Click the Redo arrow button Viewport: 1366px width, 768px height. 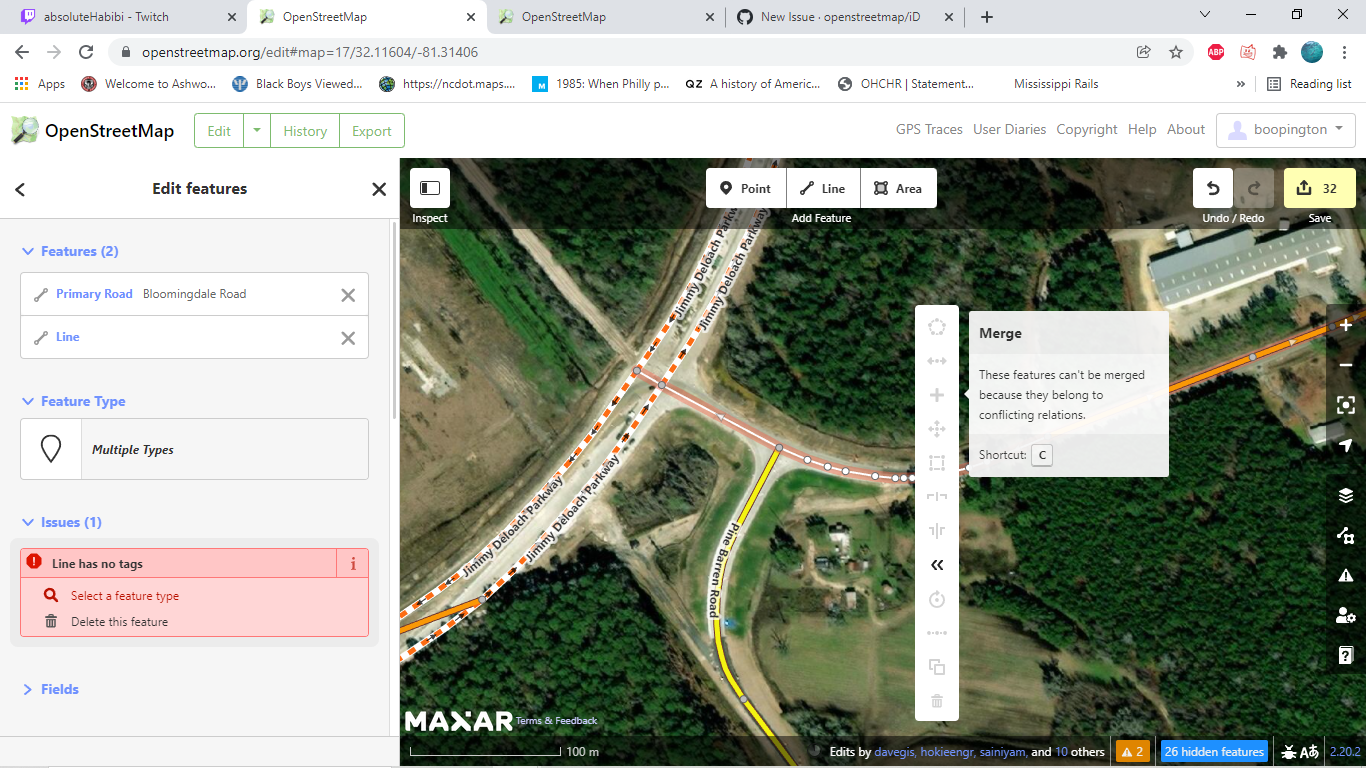click(x=1254, y=188)
